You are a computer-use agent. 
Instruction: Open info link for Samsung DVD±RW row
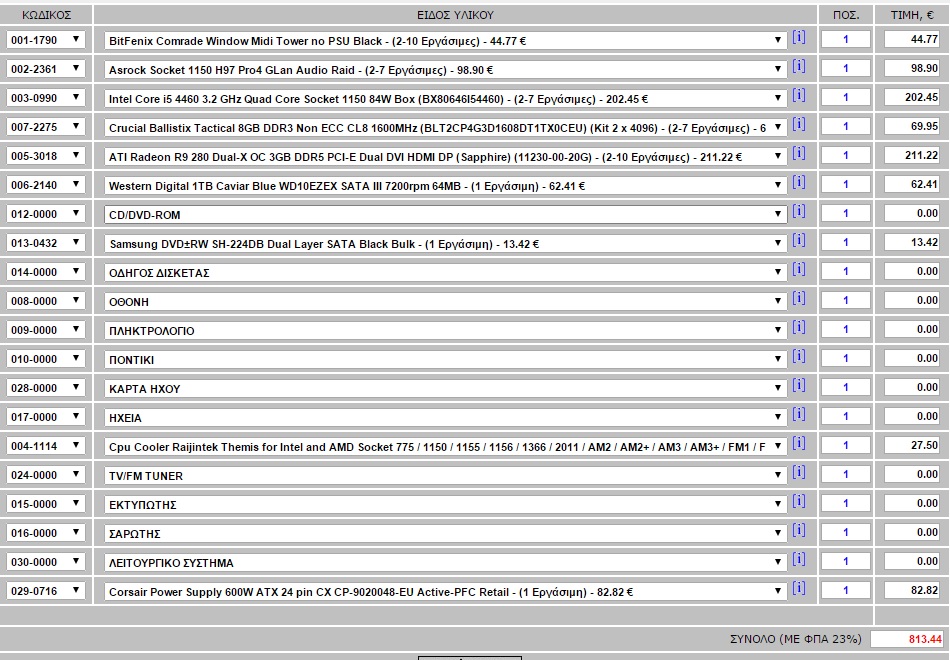[x=799, y=241]
